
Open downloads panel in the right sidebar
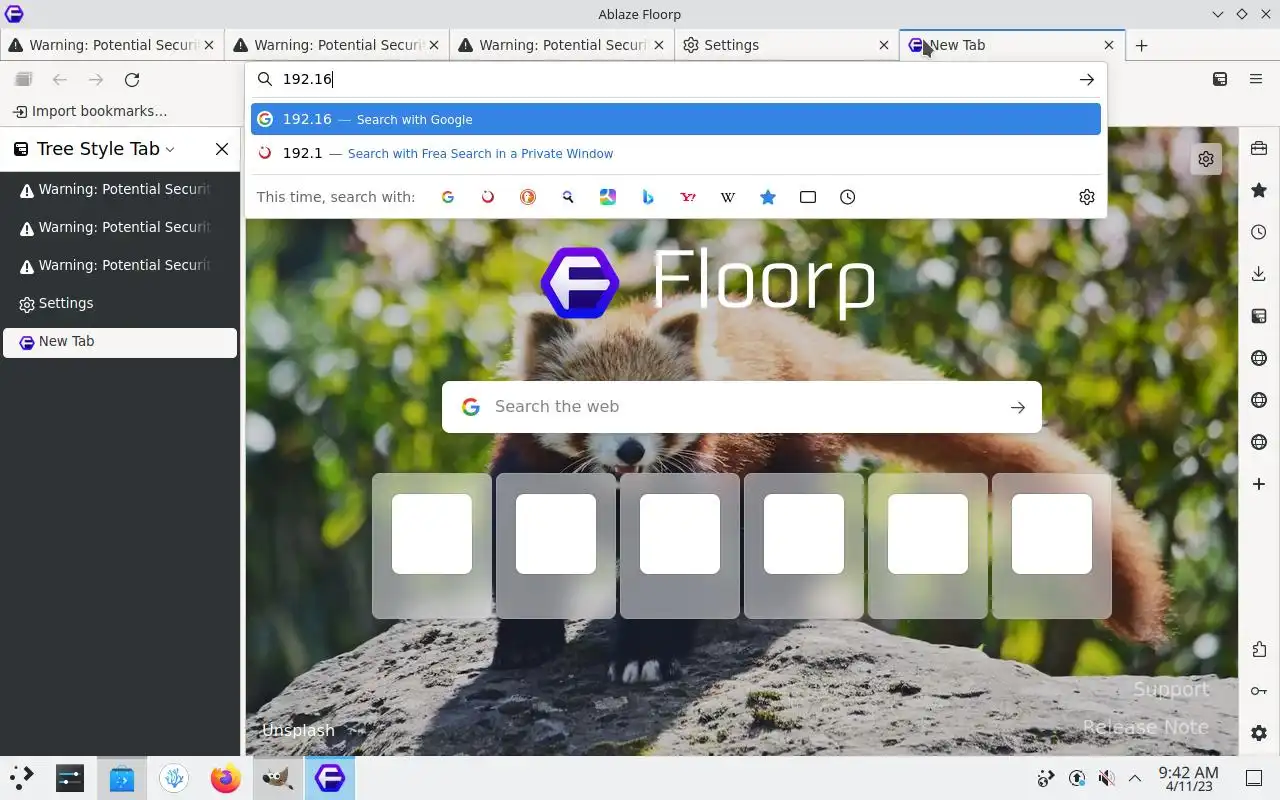(1259, 274)
